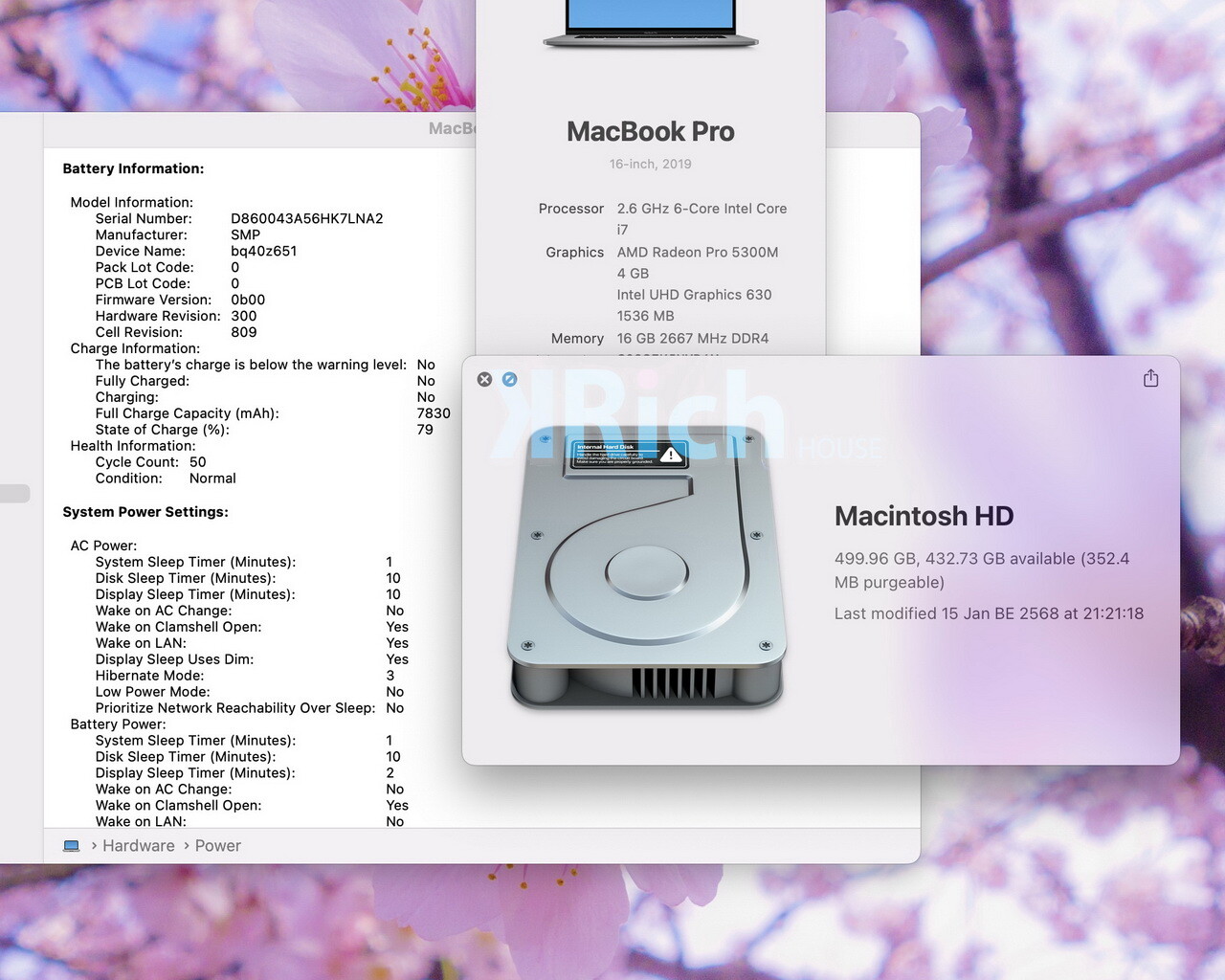Screen dimensions: 1225x980
Task: Click the 'Display Sleep Uses Dim:' row
Action: point(252,659)
